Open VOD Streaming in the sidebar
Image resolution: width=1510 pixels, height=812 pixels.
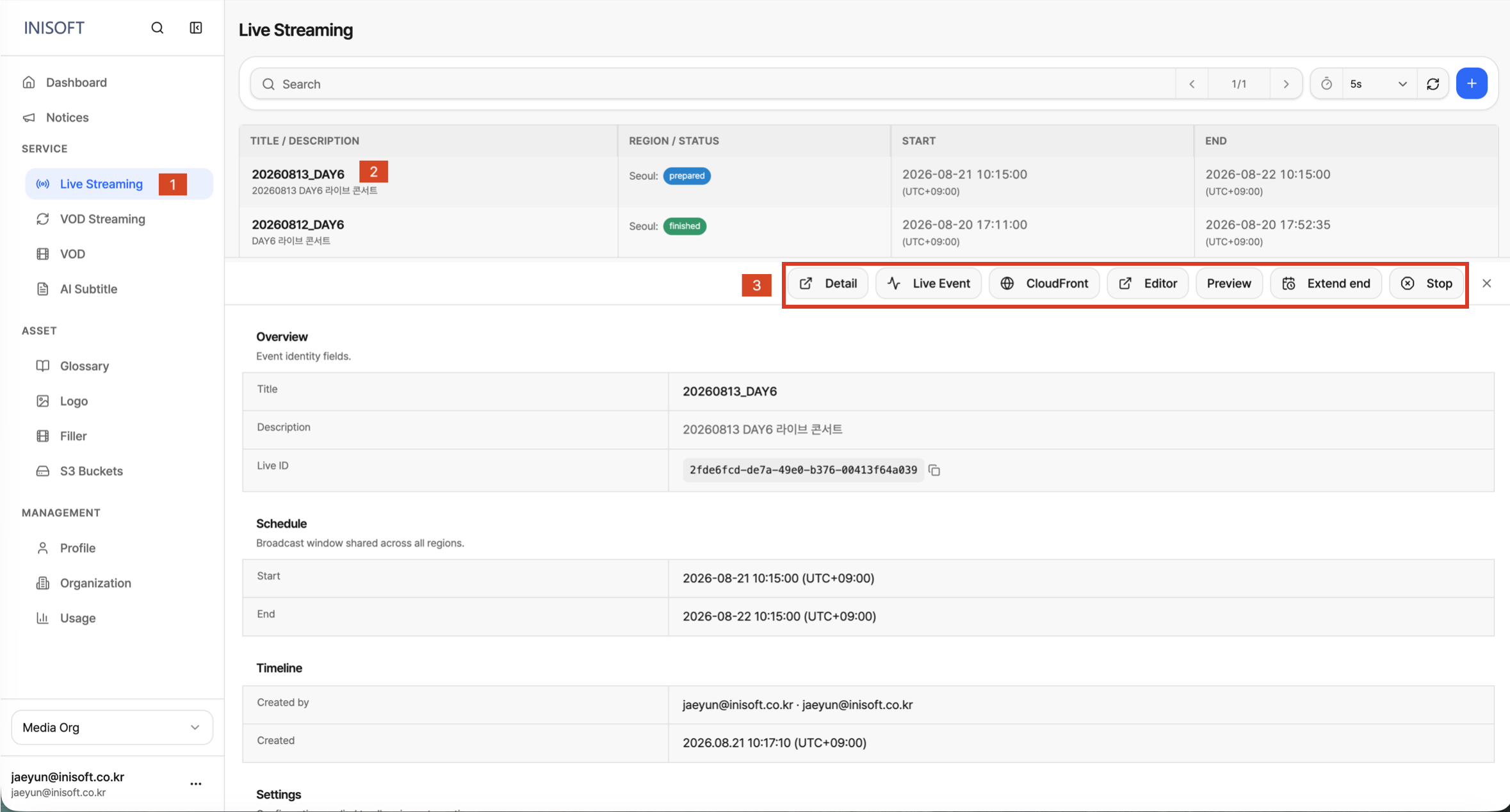coord(119,219)
